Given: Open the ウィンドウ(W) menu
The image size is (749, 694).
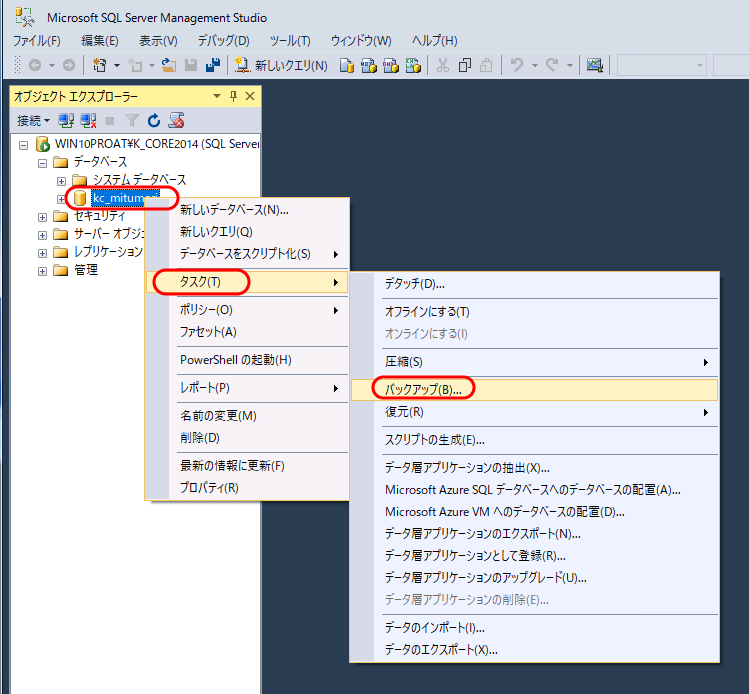Looking at the screenshot, I should pos(361,41).
